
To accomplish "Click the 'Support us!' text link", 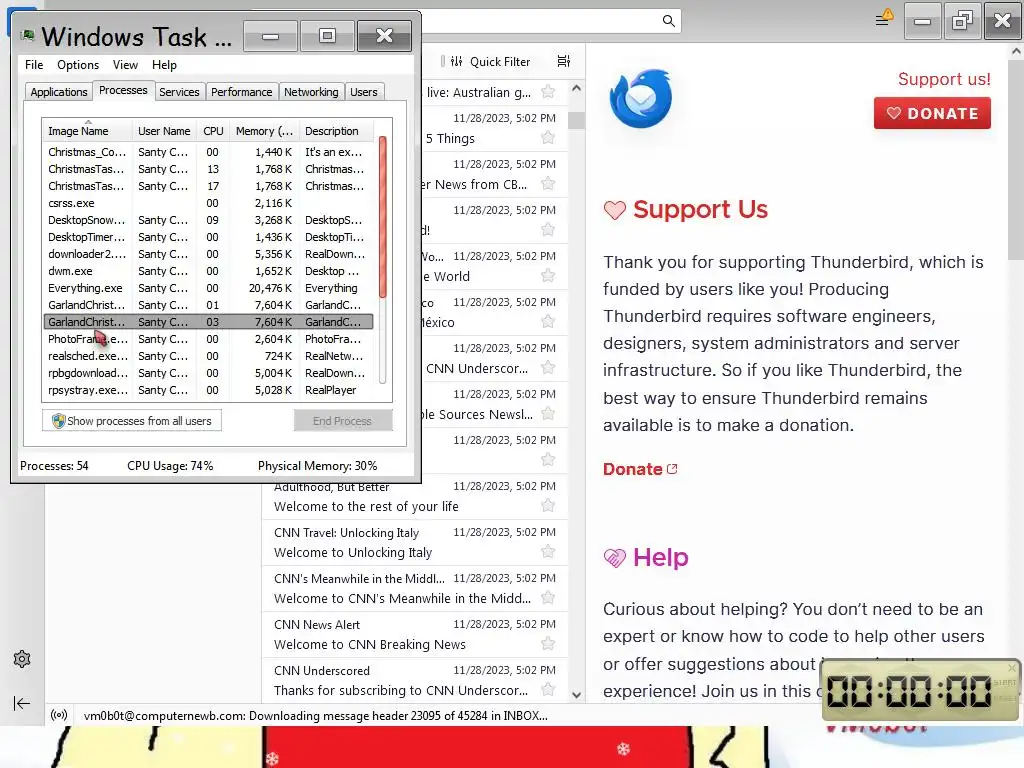I will 944,79.
